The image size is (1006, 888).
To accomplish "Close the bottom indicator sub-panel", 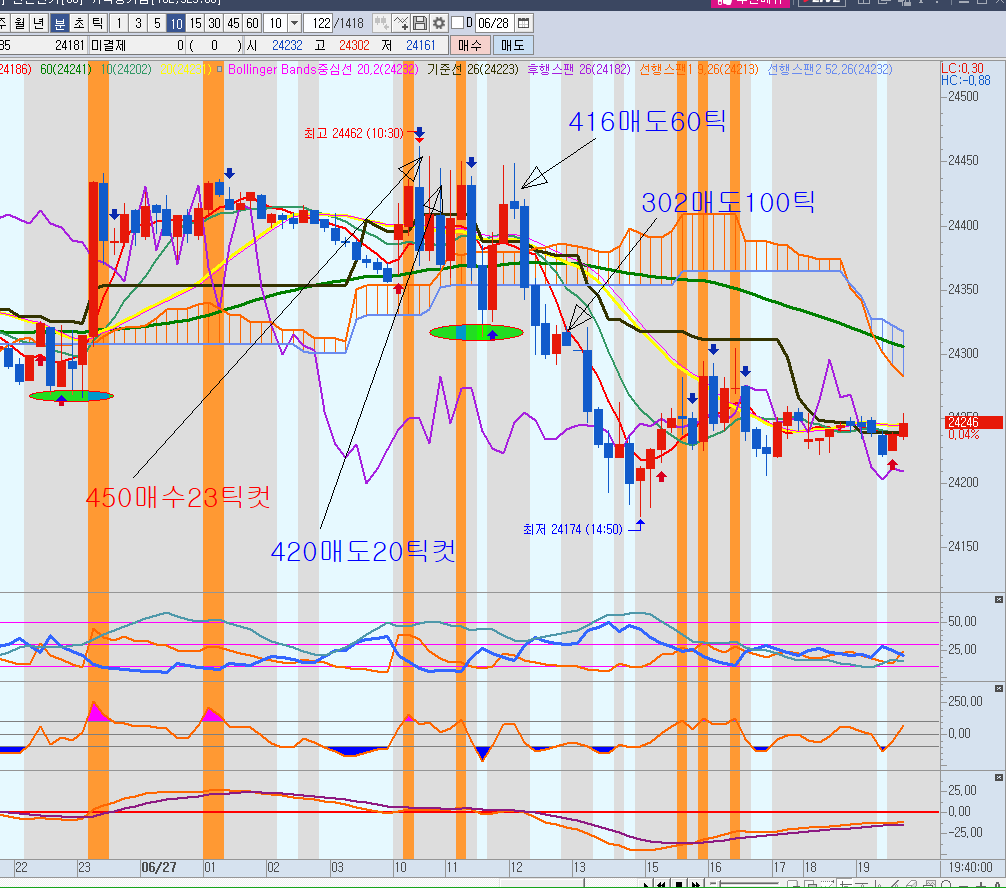I will tap(997, 777).
